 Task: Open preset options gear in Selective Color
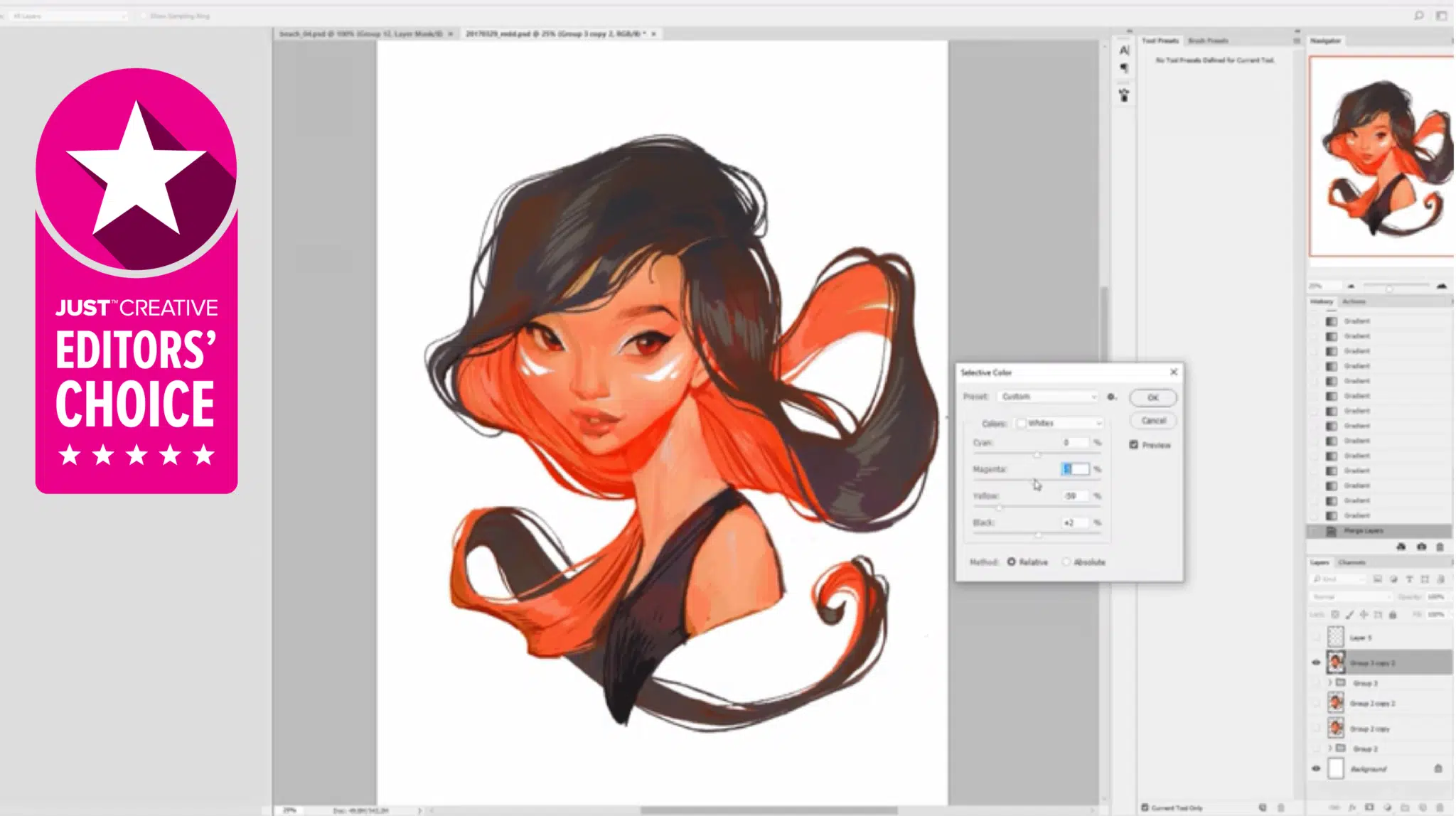[x=1111, y=397]
